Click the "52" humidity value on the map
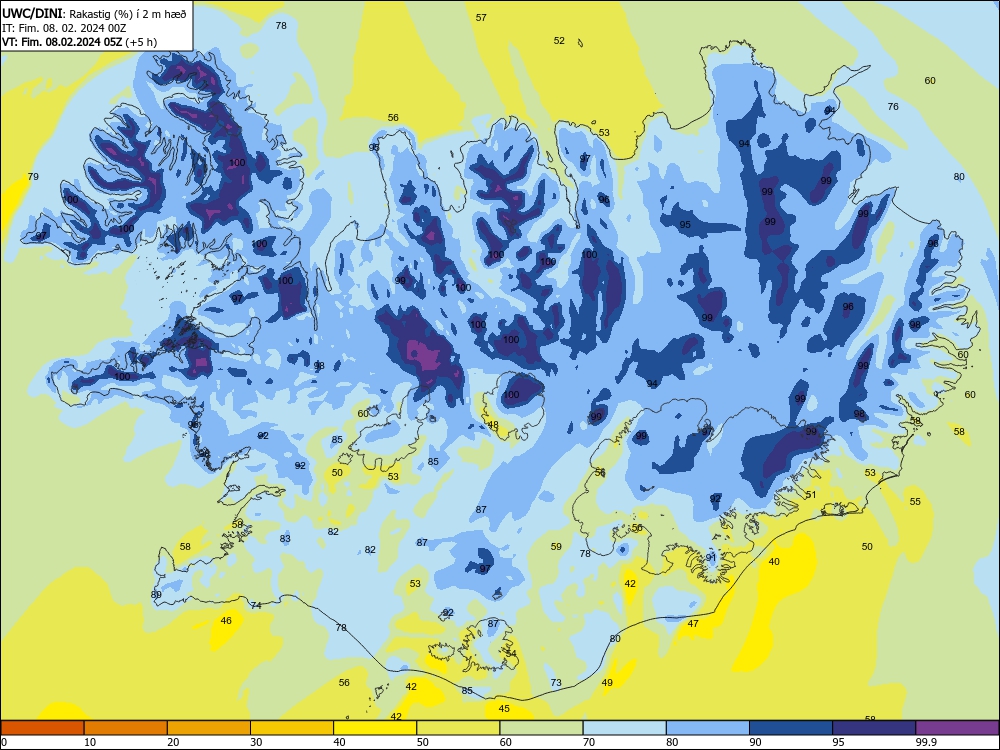The image size is (1000, 750). [559, 41]
